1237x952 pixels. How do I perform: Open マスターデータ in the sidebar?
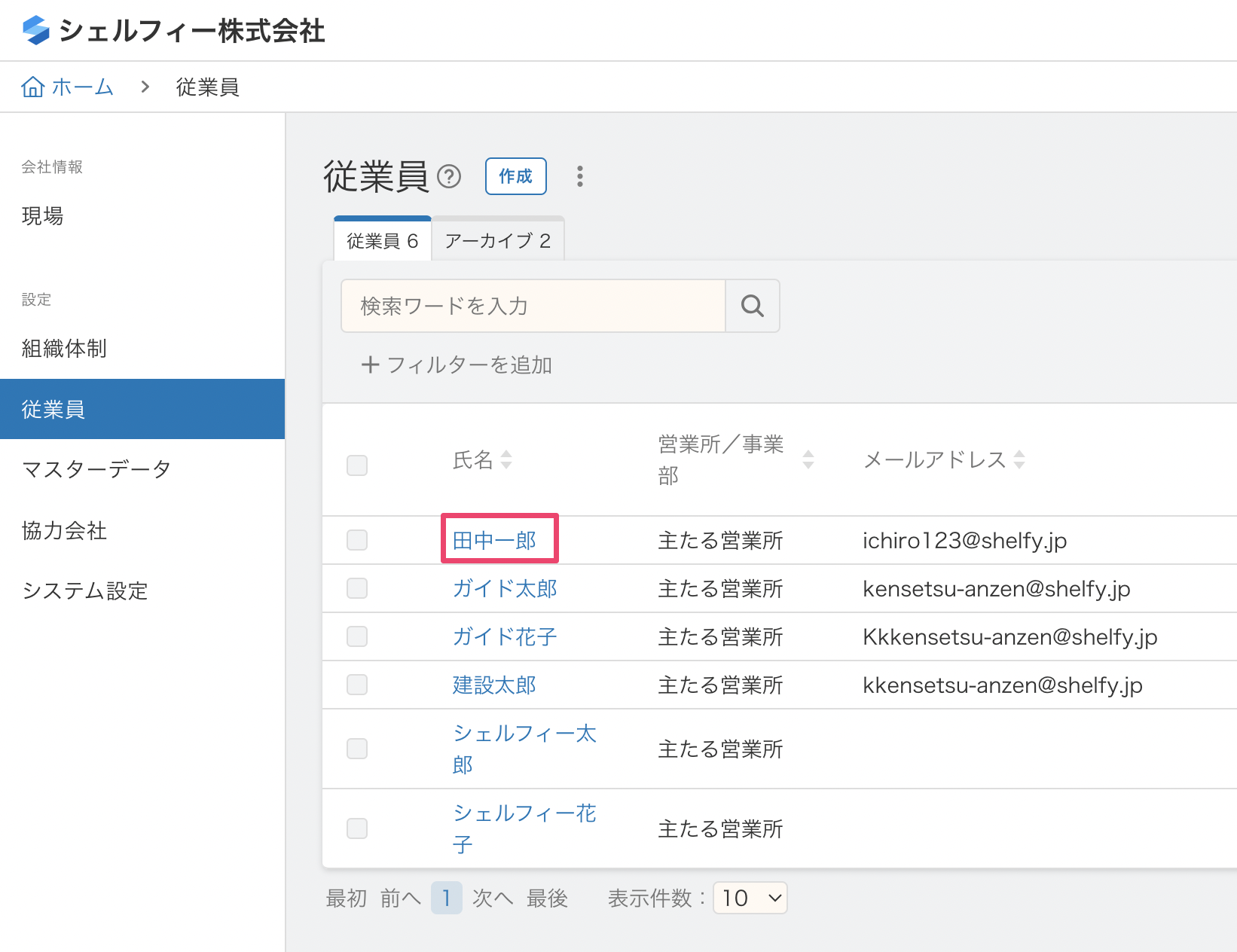[96, 469]
